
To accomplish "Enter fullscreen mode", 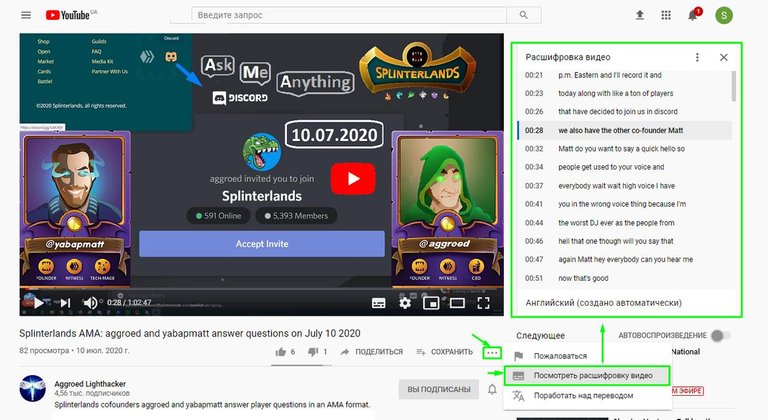I will (483, 303).
